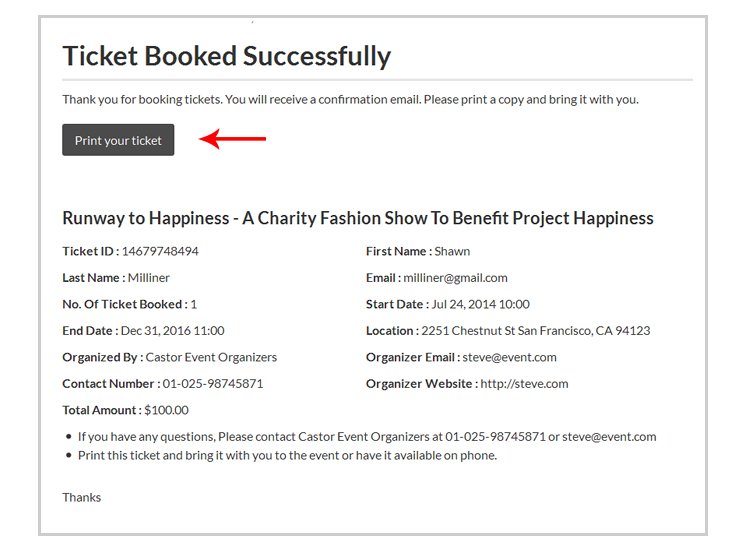Click the End Date Dec 31, 2016 value

tap(173, 331)
